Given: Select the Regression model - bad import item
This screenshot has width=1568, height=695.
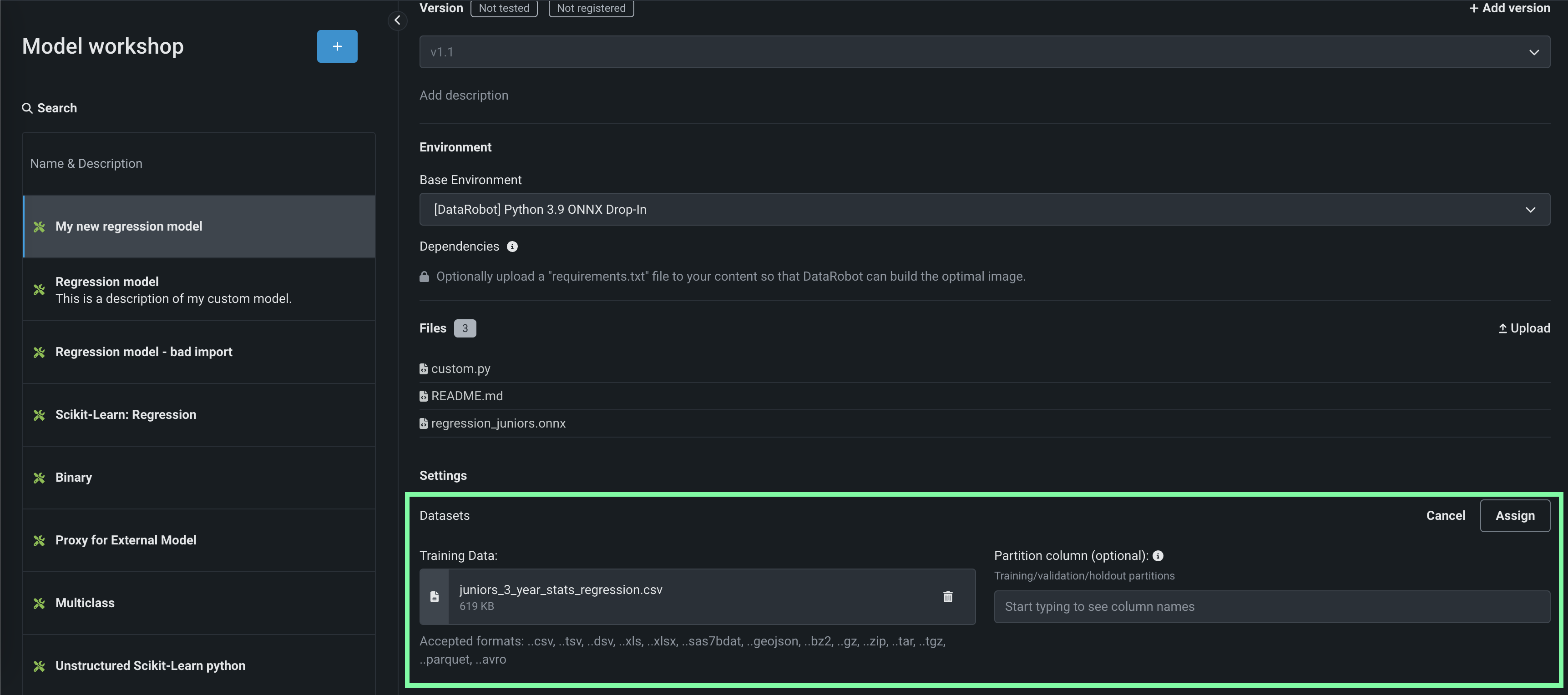Looking at the screenshot, I should coord(144,352).
